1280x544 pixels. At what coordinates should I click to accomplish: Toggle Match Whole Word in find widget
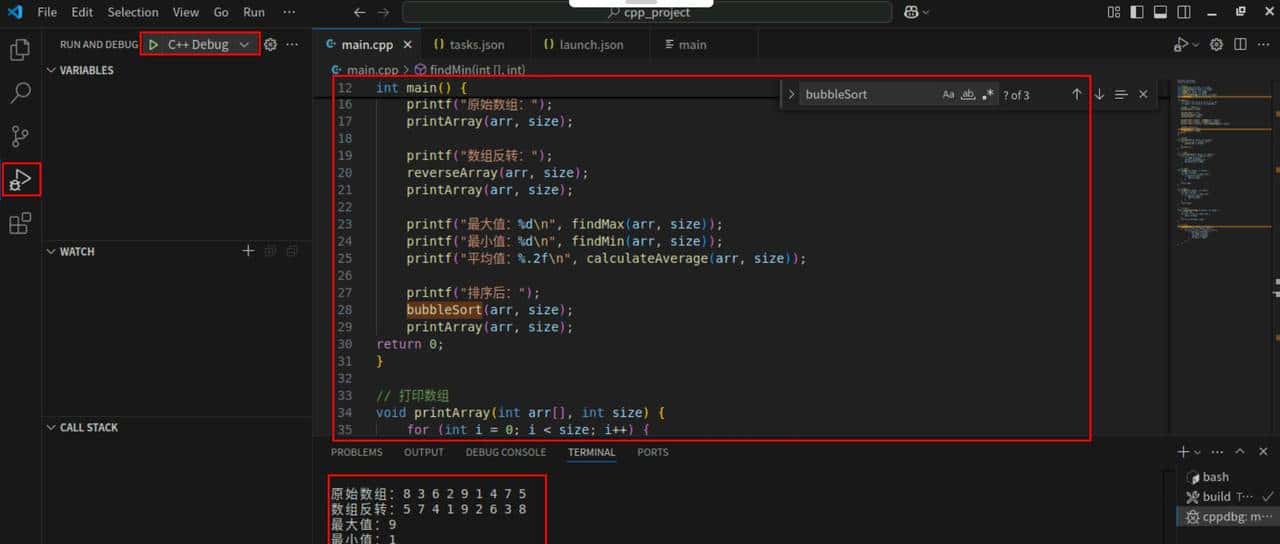(x=968, y=94)
